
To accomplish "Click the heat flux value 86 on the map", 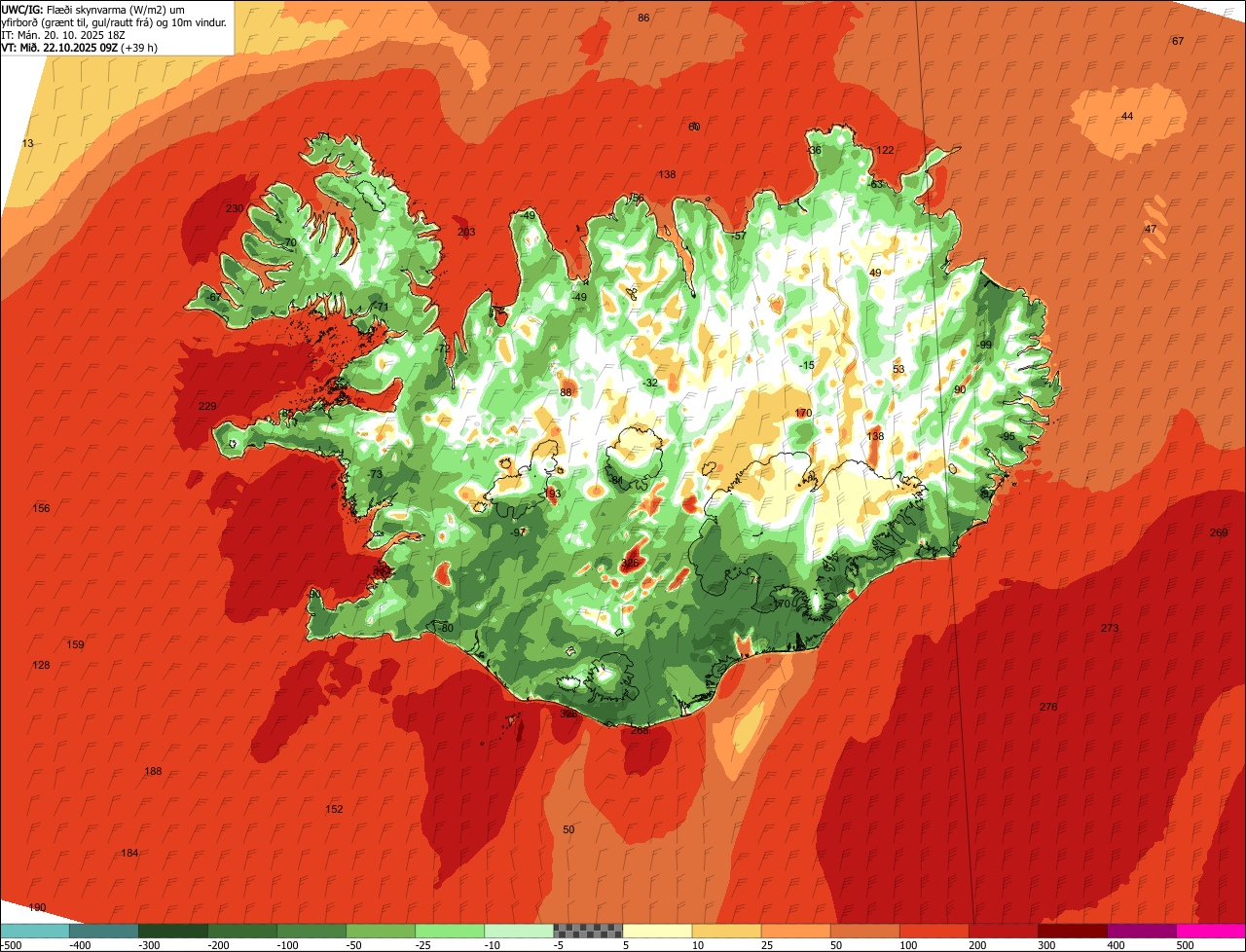I will [x=643, y=18].
